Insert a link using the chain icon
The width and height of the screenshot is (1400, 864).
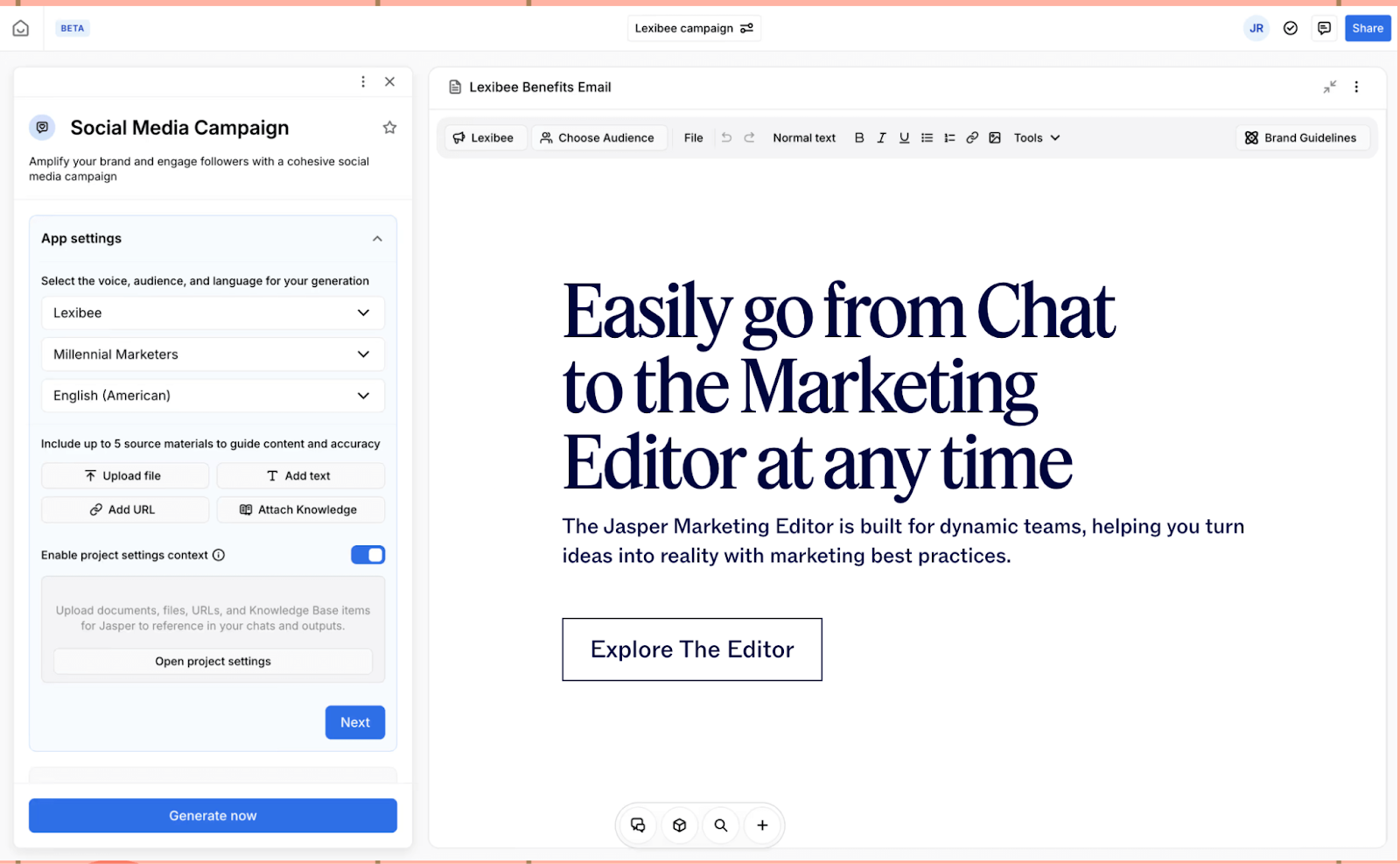pyautogui.click(x=972, y=137)
